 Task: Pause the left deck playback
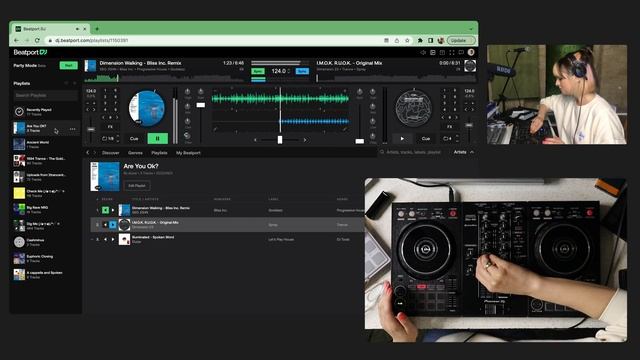tap(158, 138)
